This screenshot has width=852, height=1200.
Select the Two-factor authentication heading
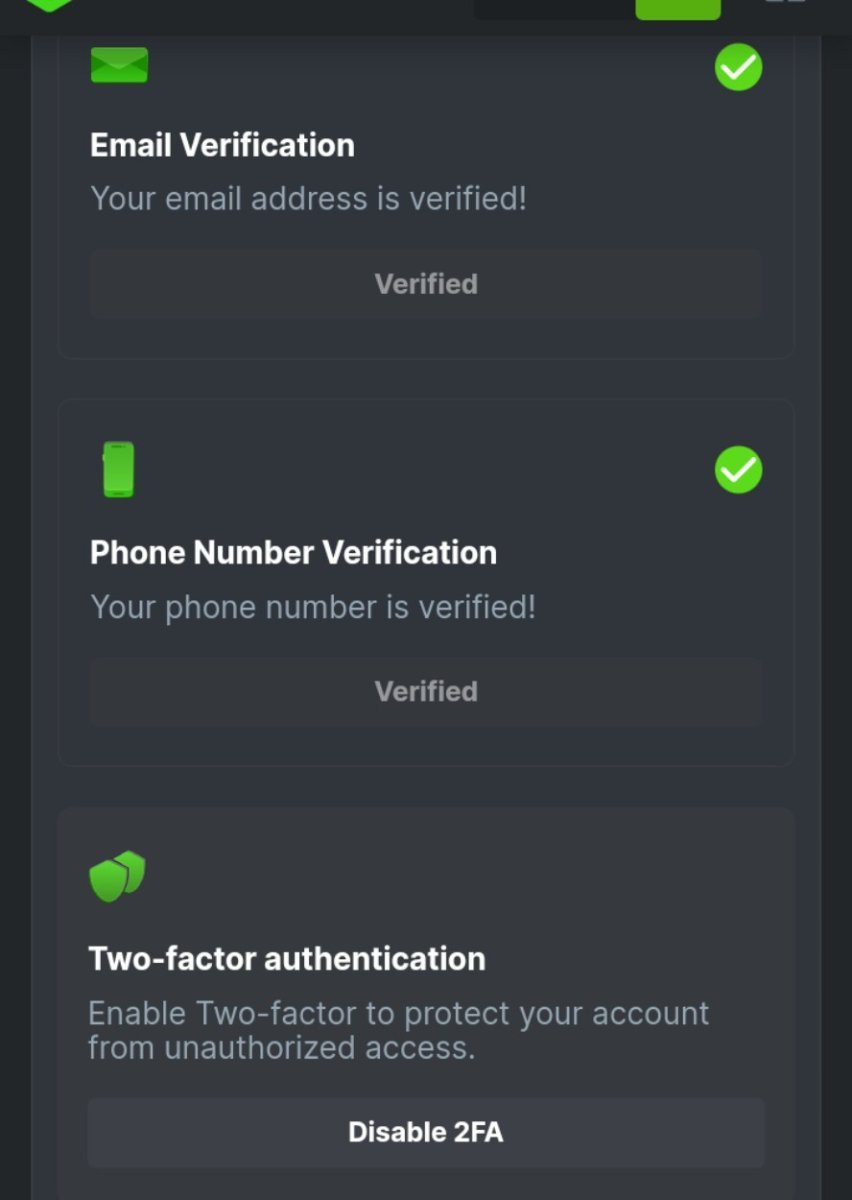point(287,959)
